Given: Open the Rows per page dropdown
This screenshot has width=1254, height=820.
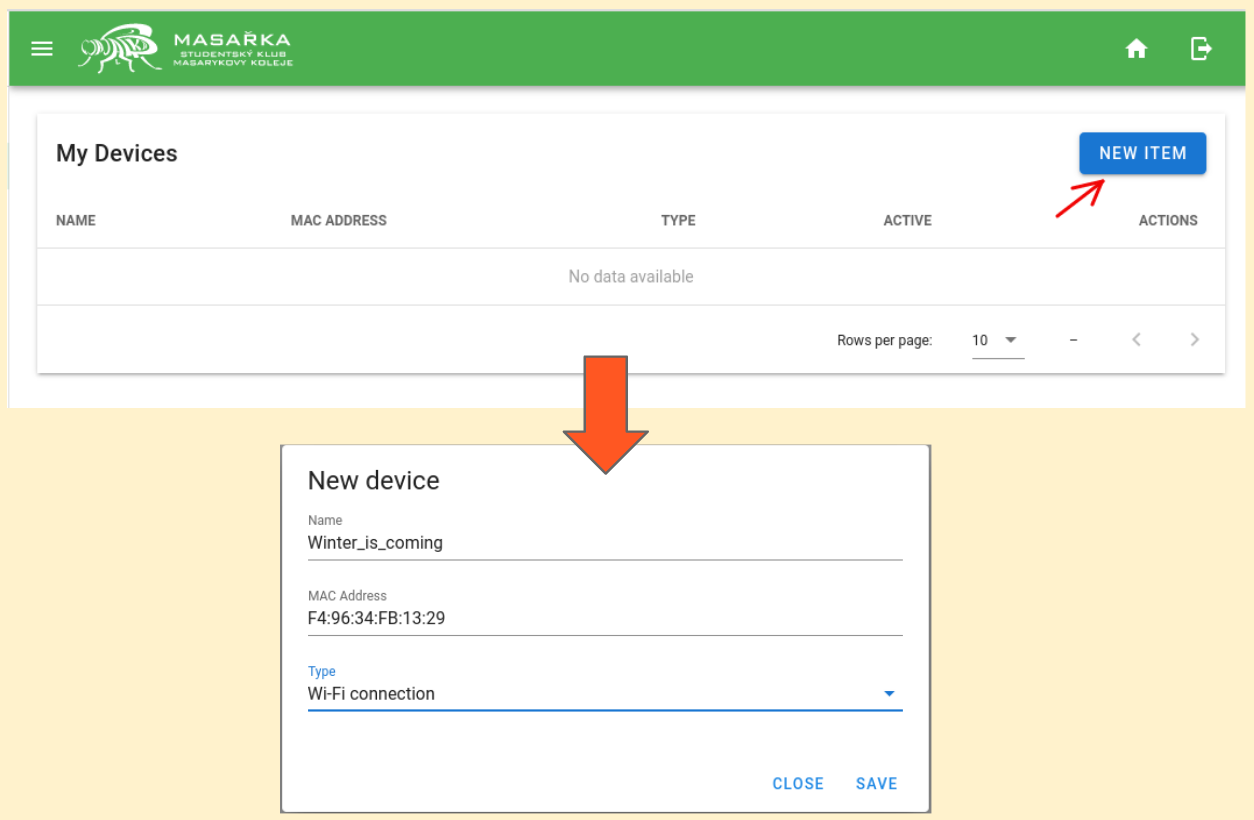Looking at the screenshot, I should [x=996, y=340].
